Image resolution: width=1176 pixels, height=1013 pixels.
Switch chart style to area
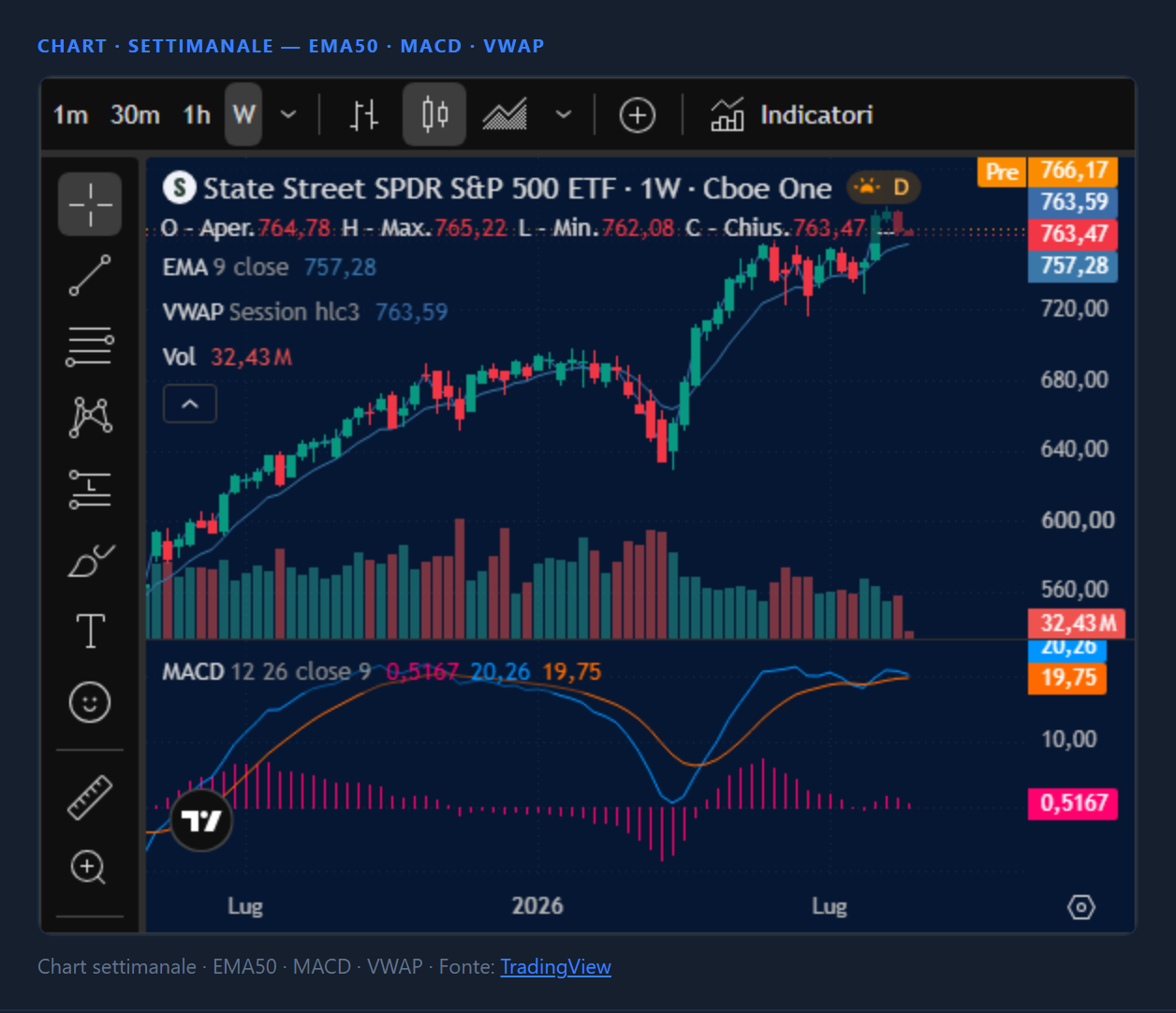click(505, 115)
